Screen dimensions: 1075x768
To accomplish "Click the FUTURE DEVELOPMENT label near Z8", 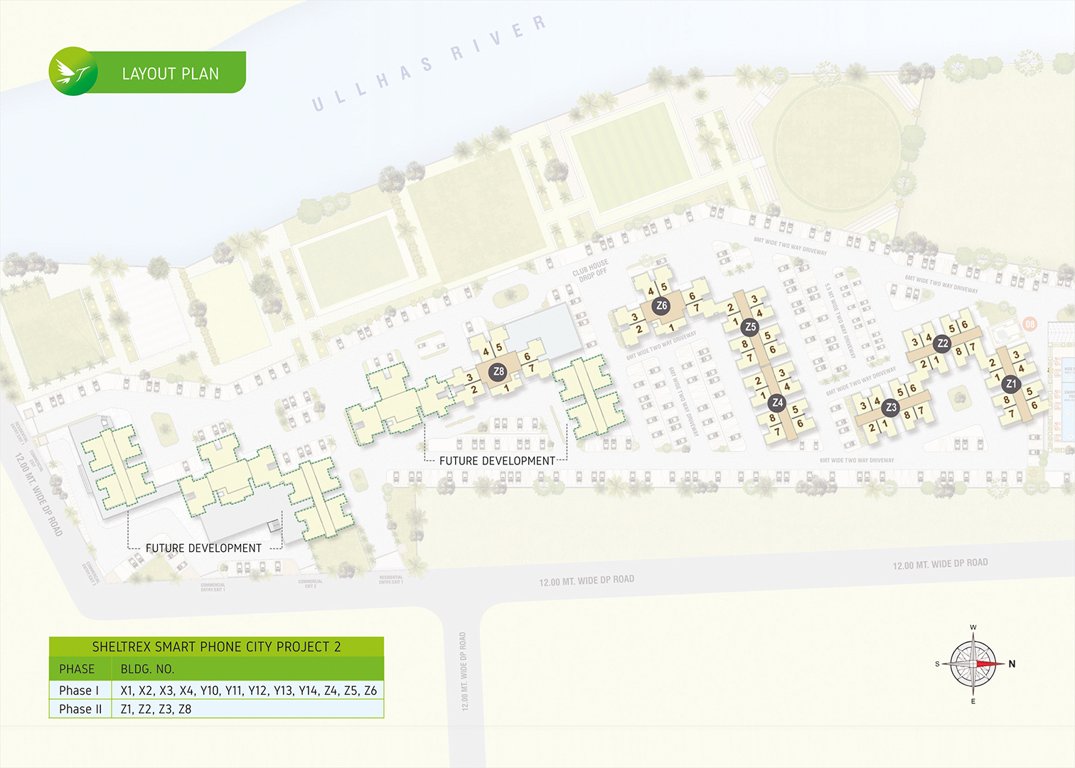I will pos(497,460).
